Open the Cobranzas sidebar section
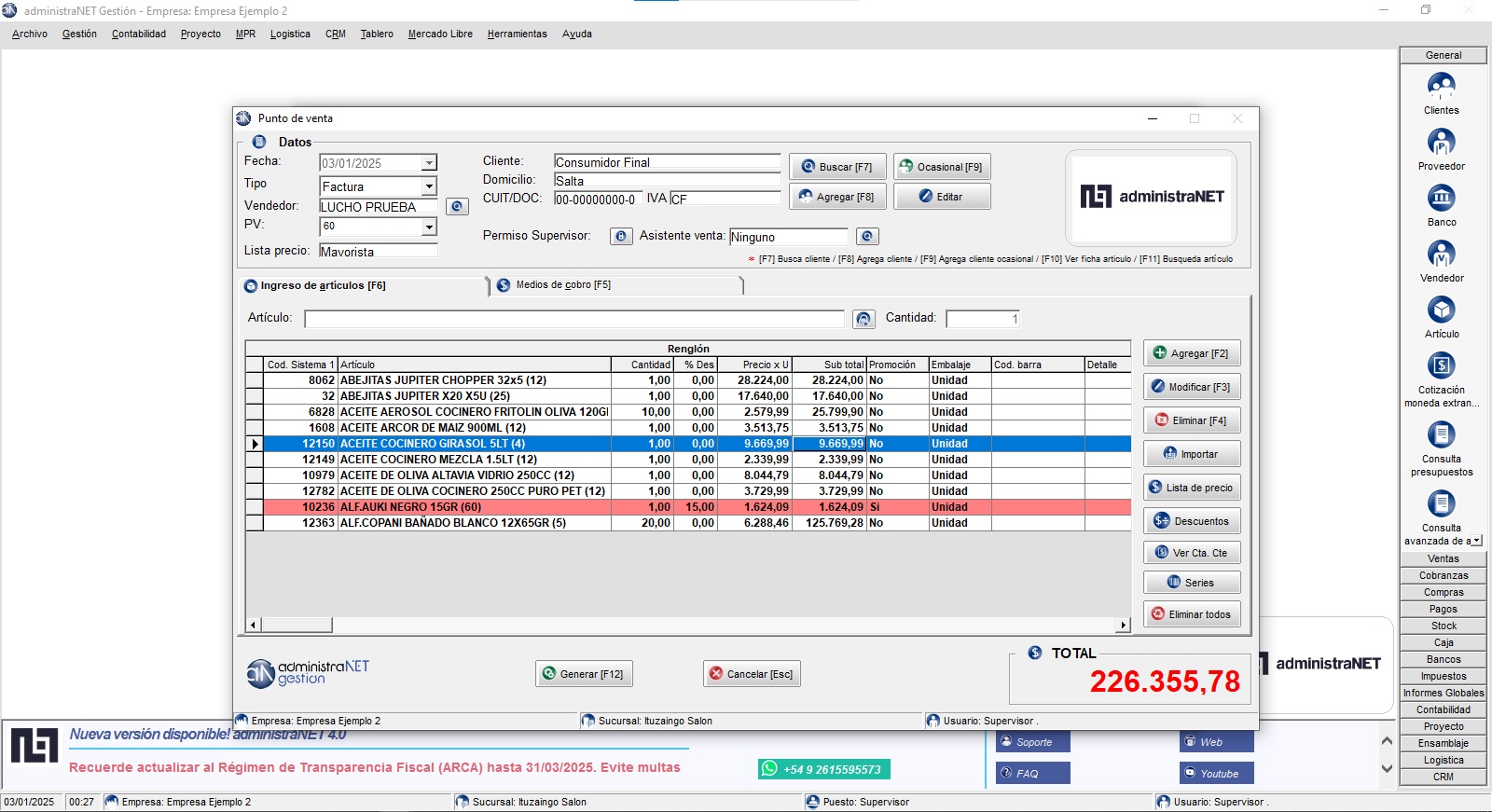The image size is (1492, 812). pos(1444,575)
